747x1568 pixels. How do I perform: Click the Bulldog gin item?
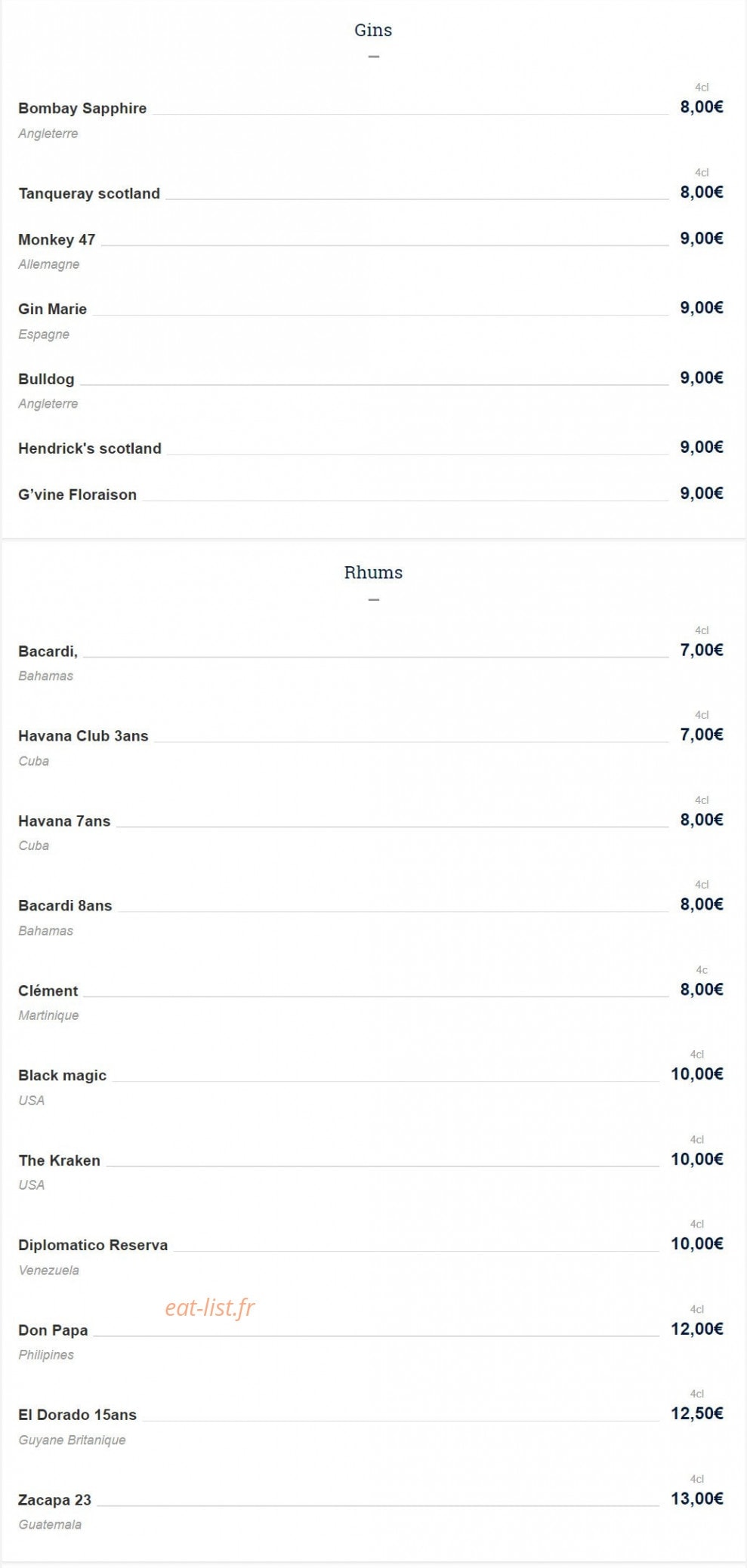(x=46, y=379)
